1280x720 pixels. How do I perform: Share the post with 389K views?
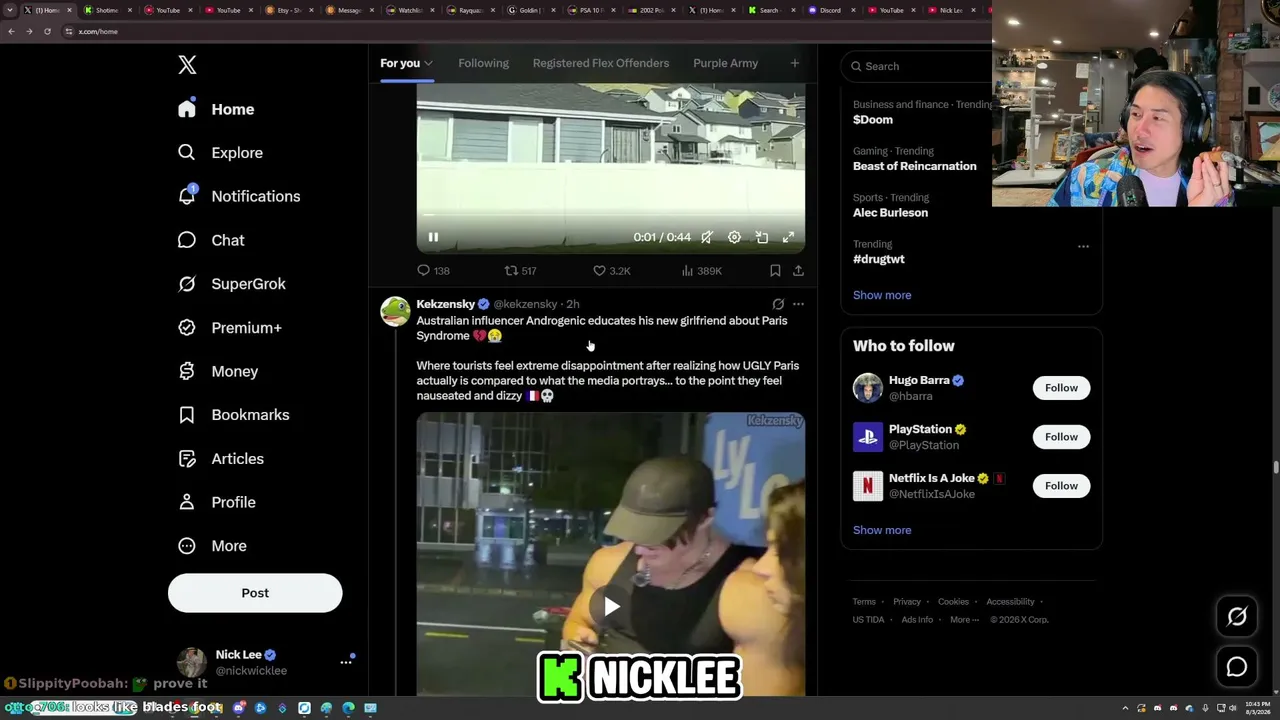point(798,271)
